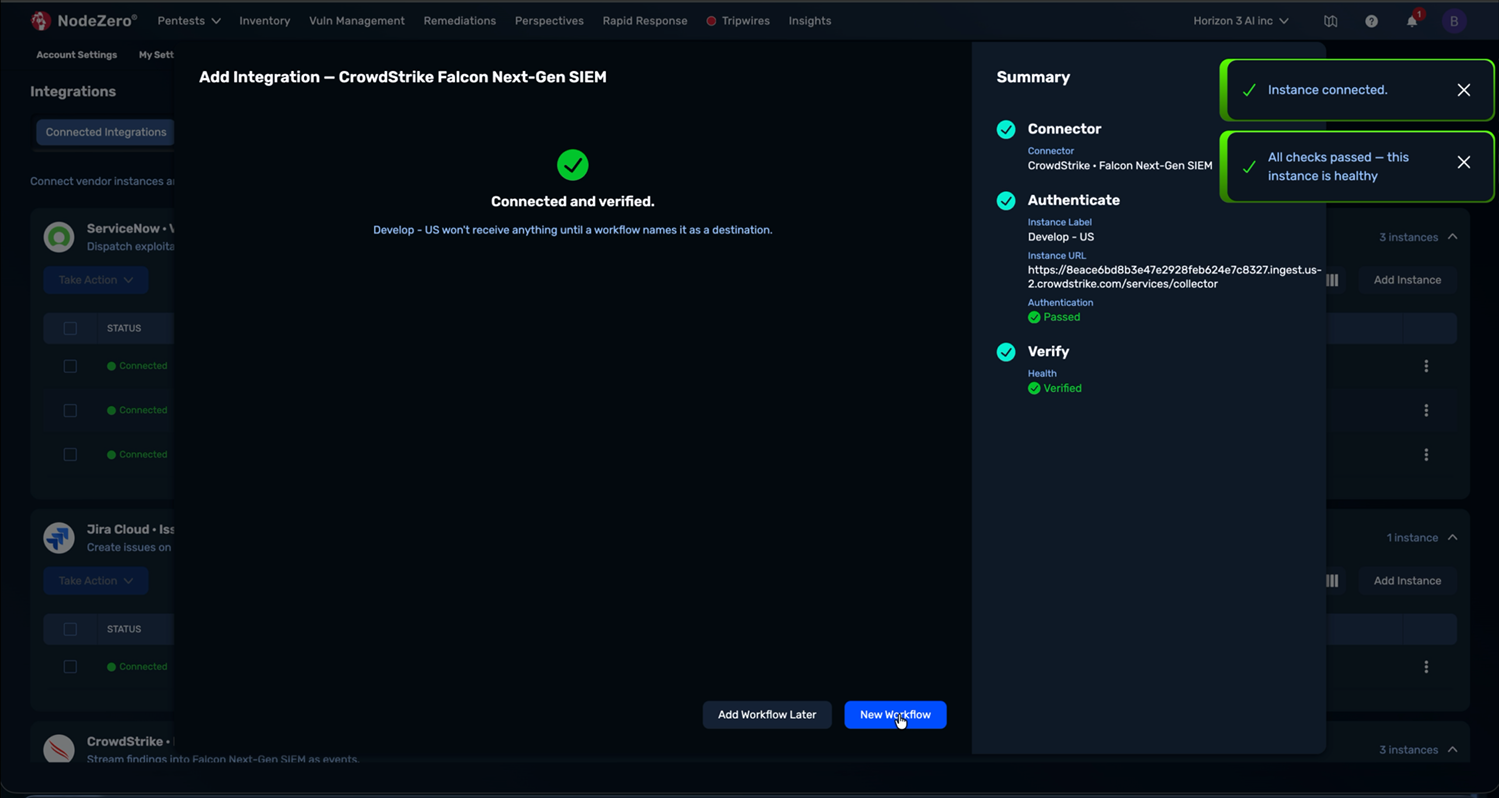Collapse the CrowdStrike 3 instances section
The image size is (1499, 798).
1452,750
